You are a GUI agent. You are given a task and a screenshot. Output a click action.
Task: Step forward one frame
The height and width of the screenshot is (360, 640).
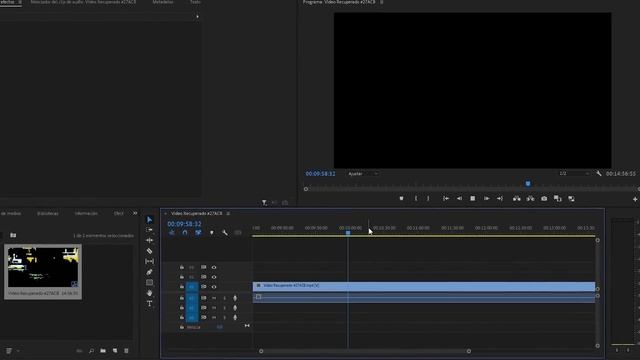487,199
